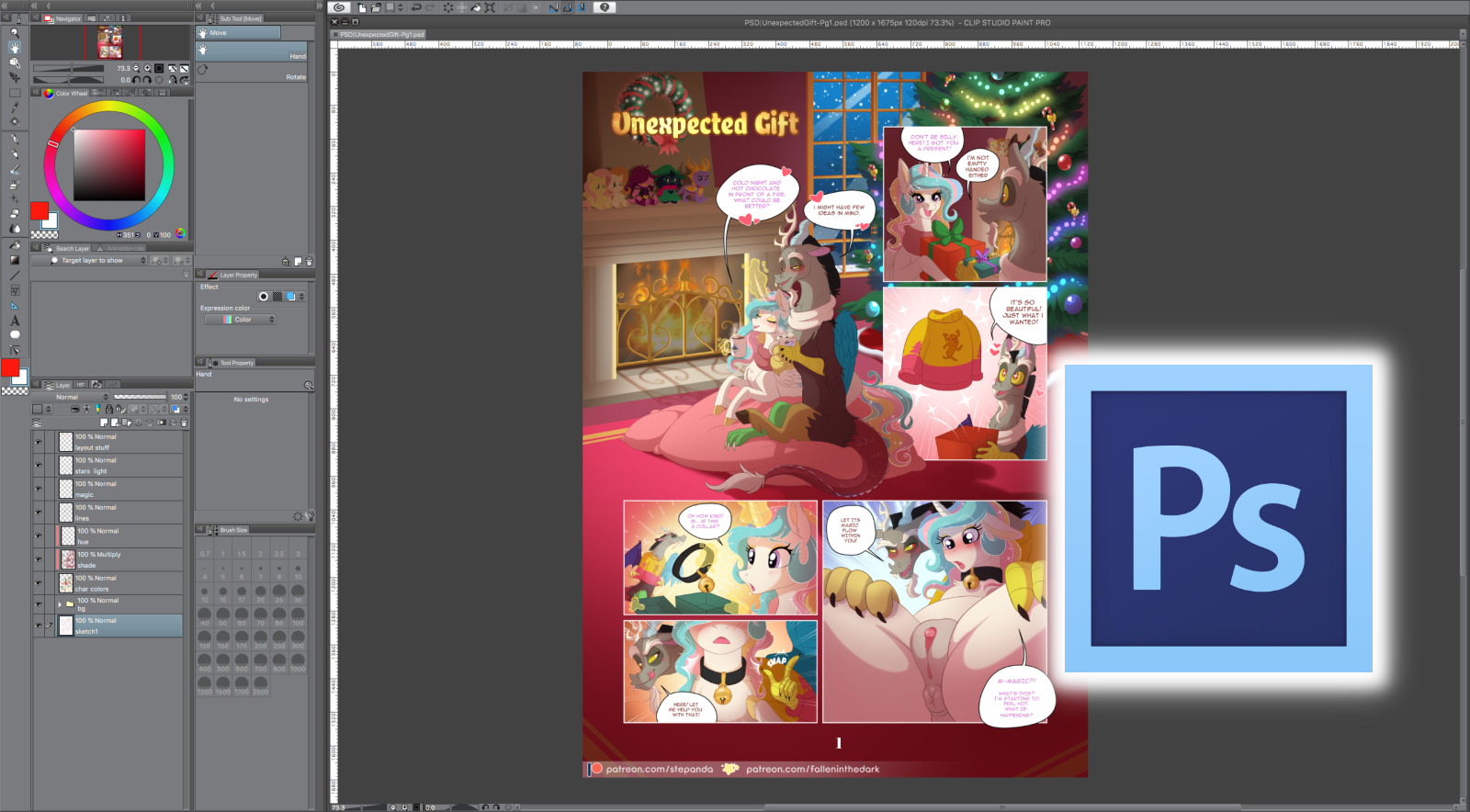Select the Balloon tool
1470x812 pixels.
(15, 335)
